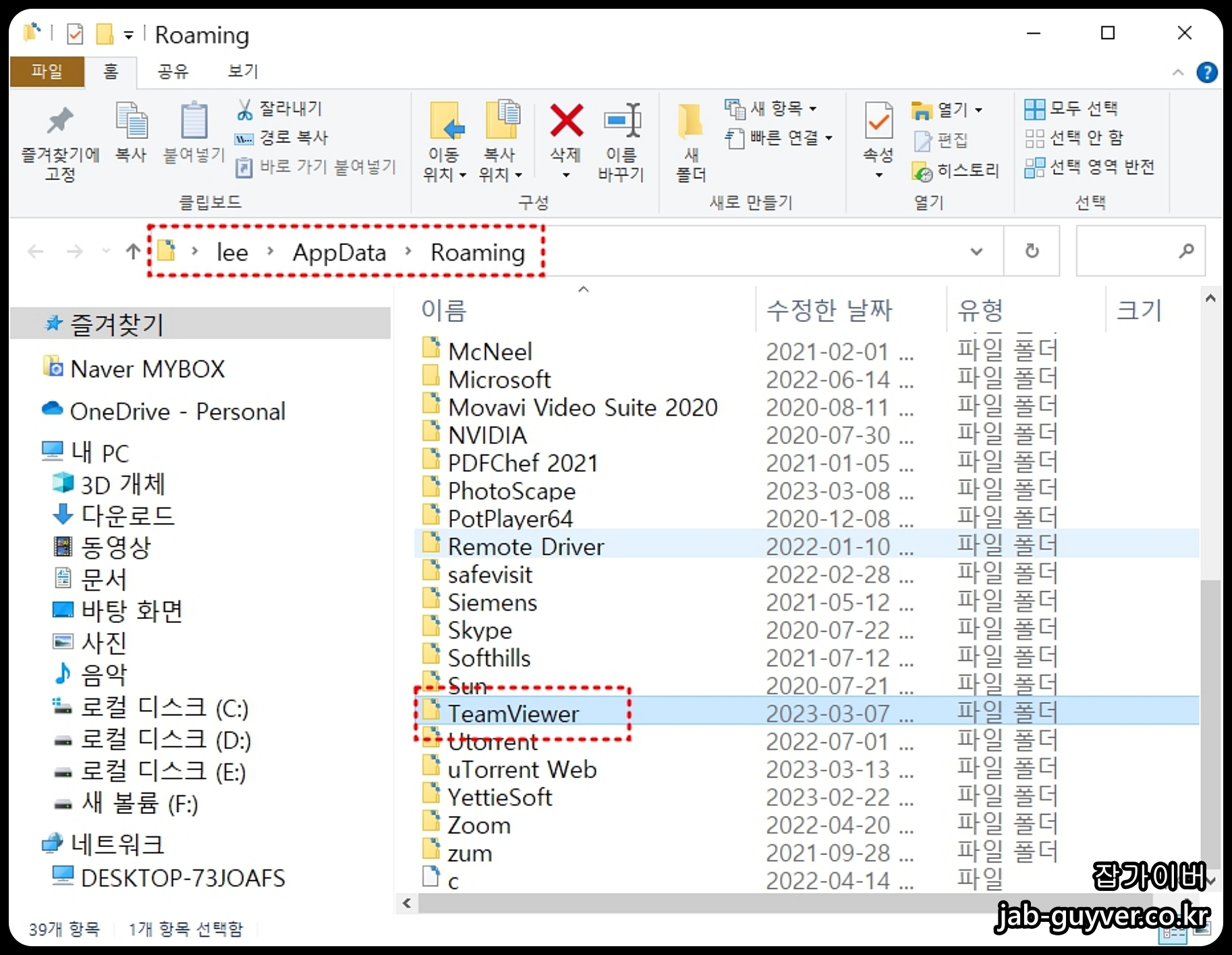1232x955 pixels.
Task: Expand address bar history dropdown
Action: pyautogui.click(x=976, y=252)
